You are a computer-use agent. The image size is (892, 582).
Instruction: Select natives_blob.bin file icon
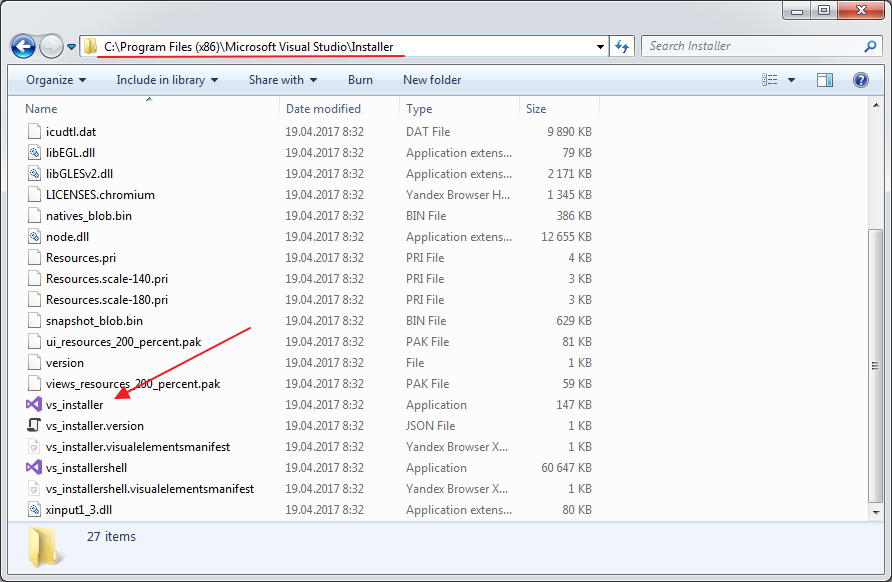tap(34, 216)
